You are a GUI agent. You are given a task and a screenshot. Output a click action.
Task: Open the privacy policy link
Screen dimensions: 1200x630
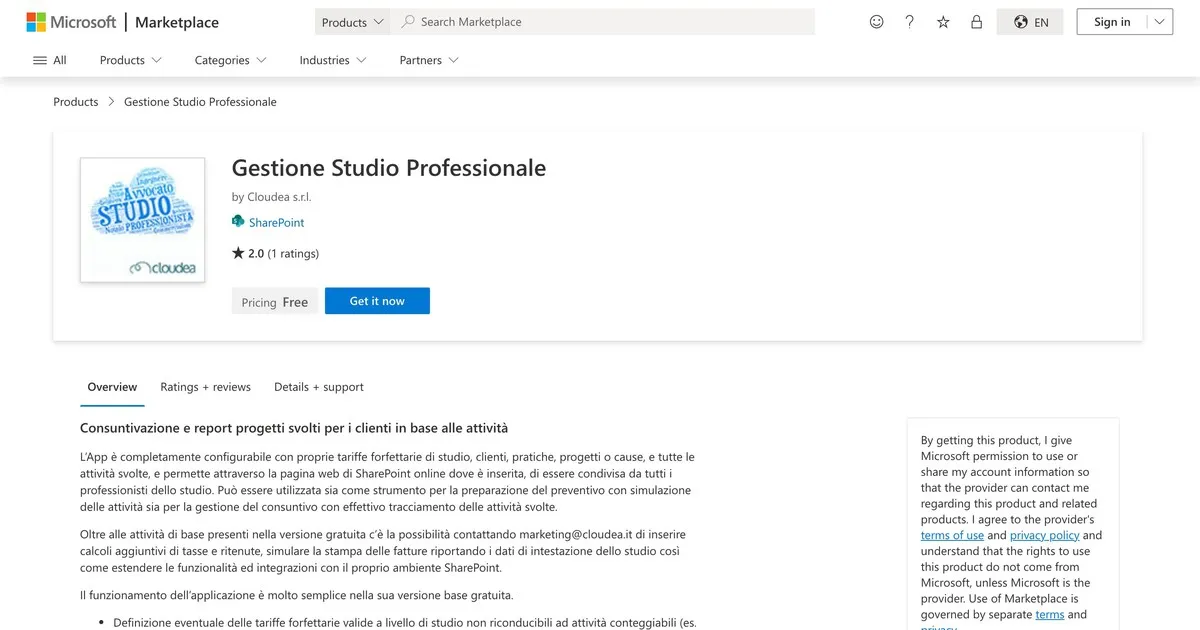click(1044, 535)
